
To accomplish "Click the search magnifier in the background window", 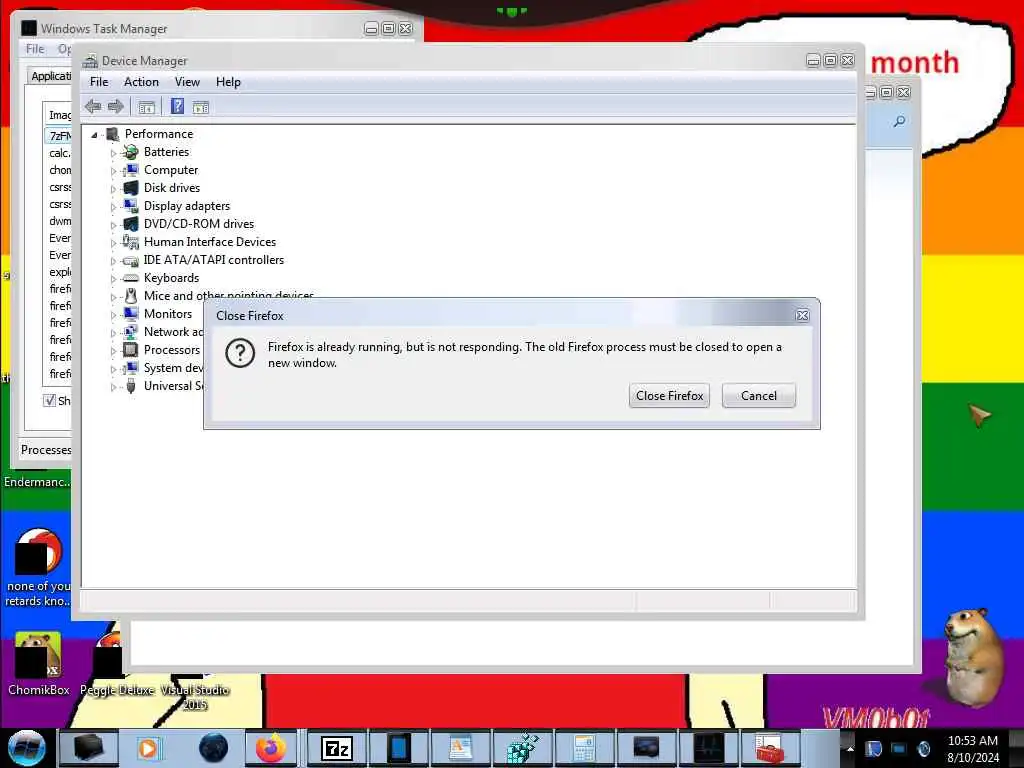I will click(899, 121).
